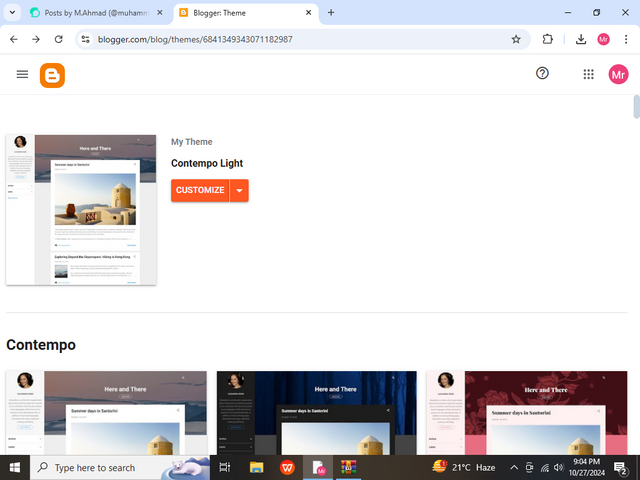Open the weather widget showing 21°C Haze
The image size is (640, 480).
[464, 467]
